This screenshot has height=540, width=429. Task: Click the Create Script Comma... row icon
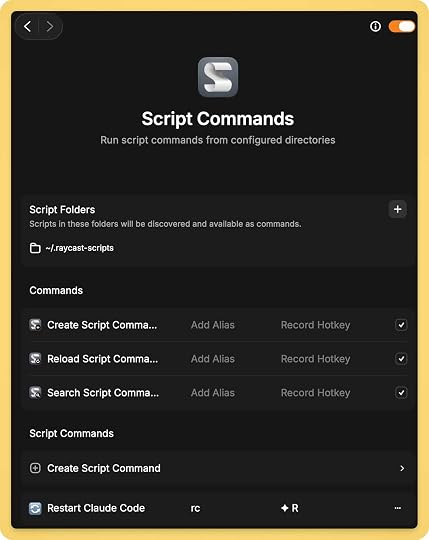35,325
